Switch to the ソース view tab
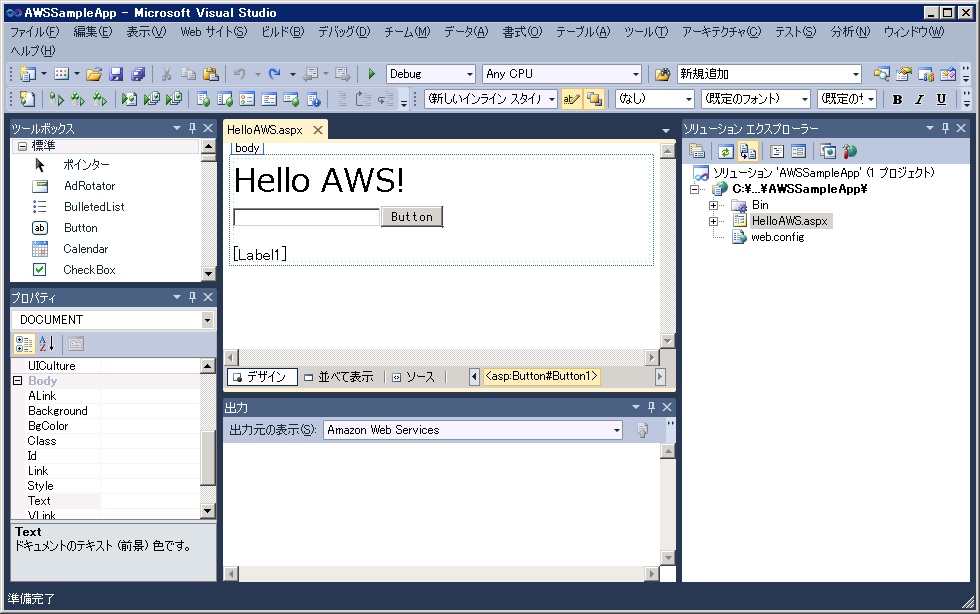The width and height of the screenshot is (980, 614). pos(414,377)
